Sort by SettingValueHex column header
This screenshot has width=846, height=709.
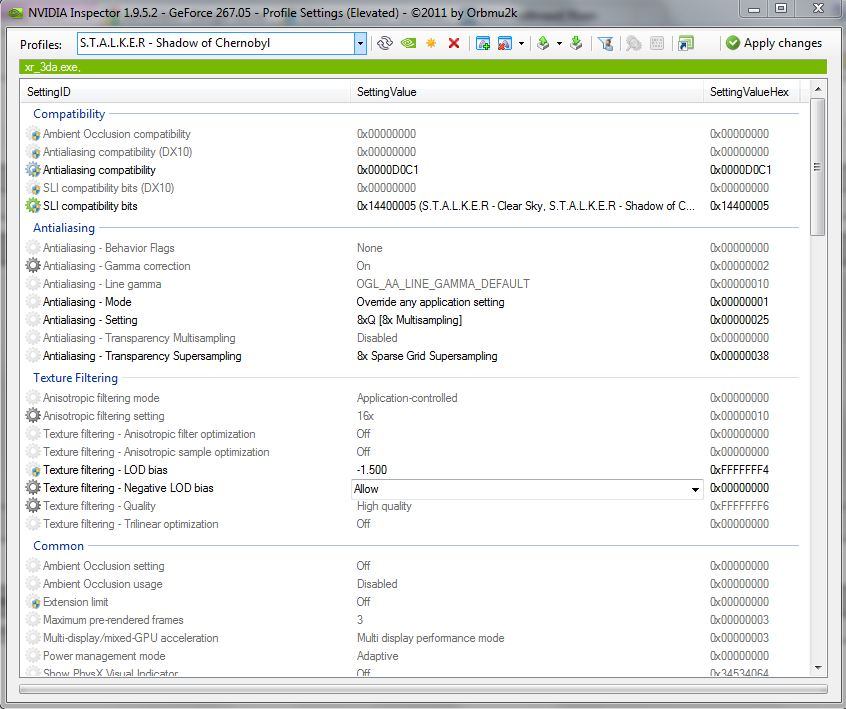click(x=752, y=92)
